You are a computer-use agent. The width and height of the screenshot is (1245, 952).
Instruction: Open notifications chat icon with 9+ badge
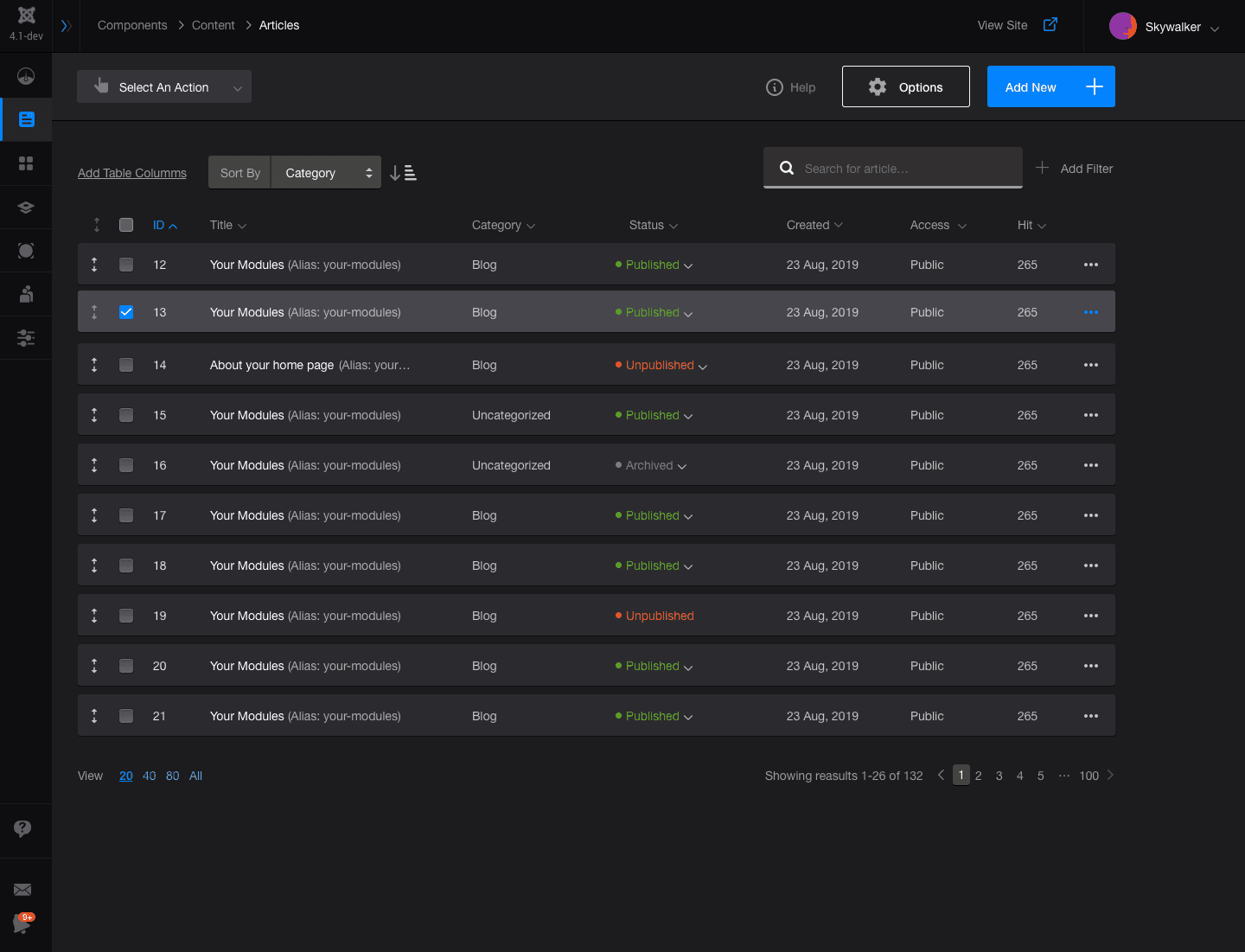pyautogui.click(x=23, y=923)
